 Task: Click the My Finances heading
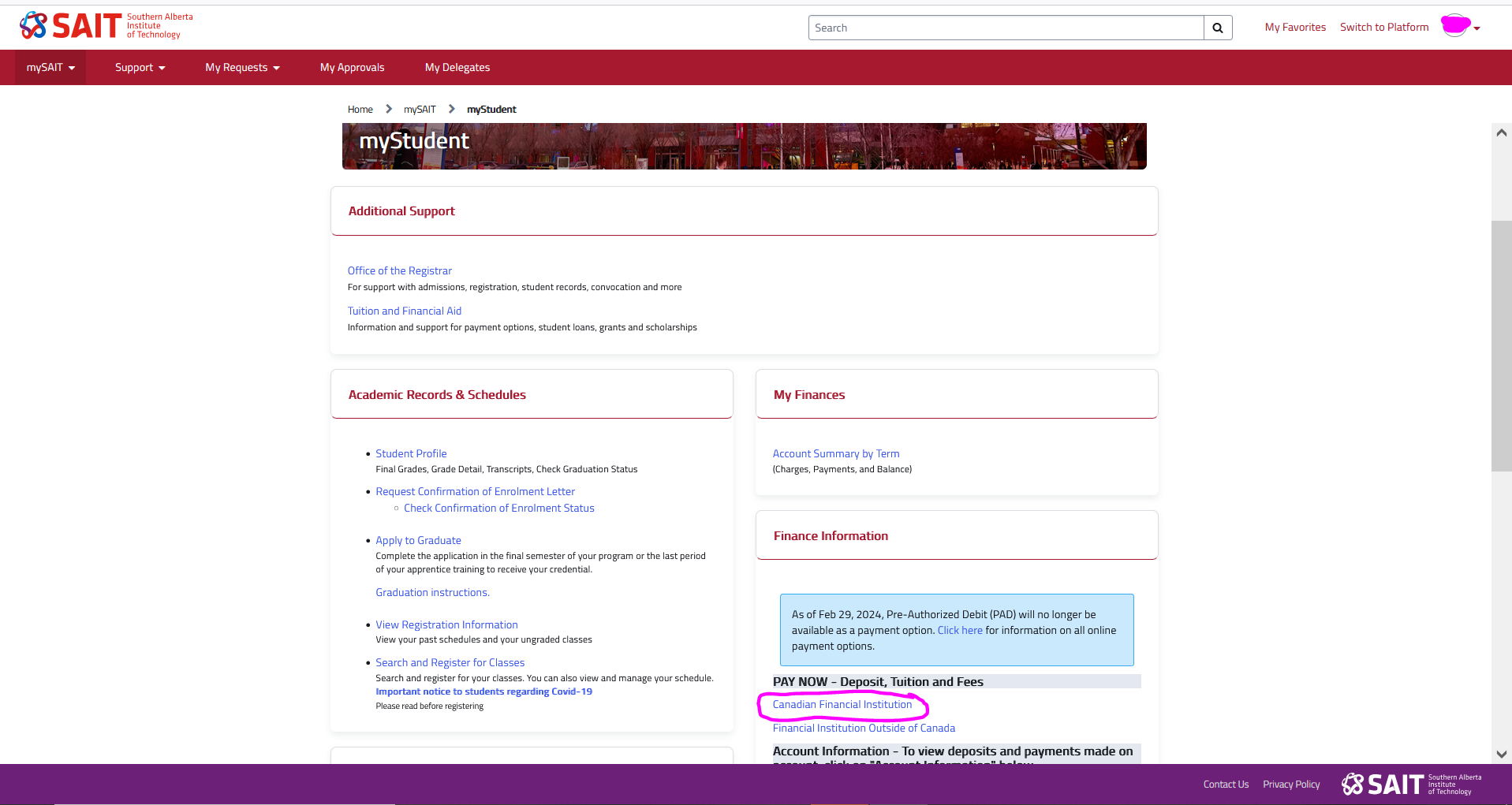tap(809, 395)
